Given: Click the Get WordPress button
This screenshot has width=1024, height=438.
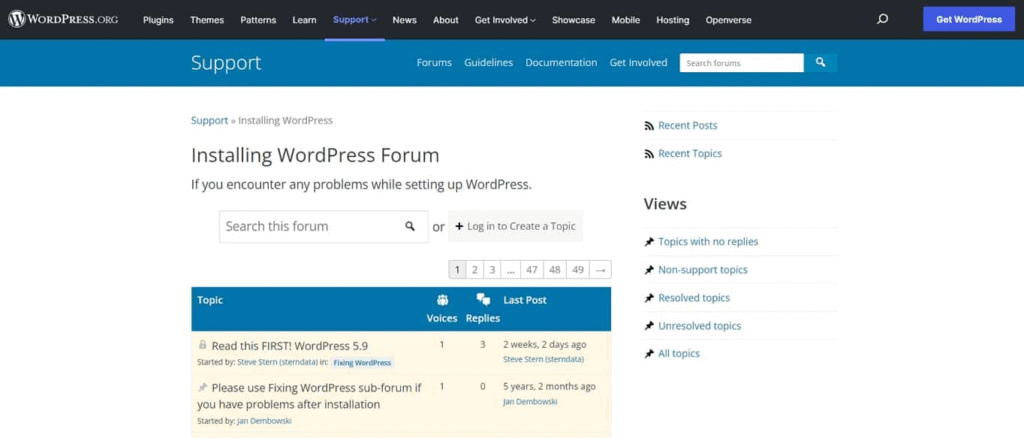Looking at the screenshot, I should point(968,20).
